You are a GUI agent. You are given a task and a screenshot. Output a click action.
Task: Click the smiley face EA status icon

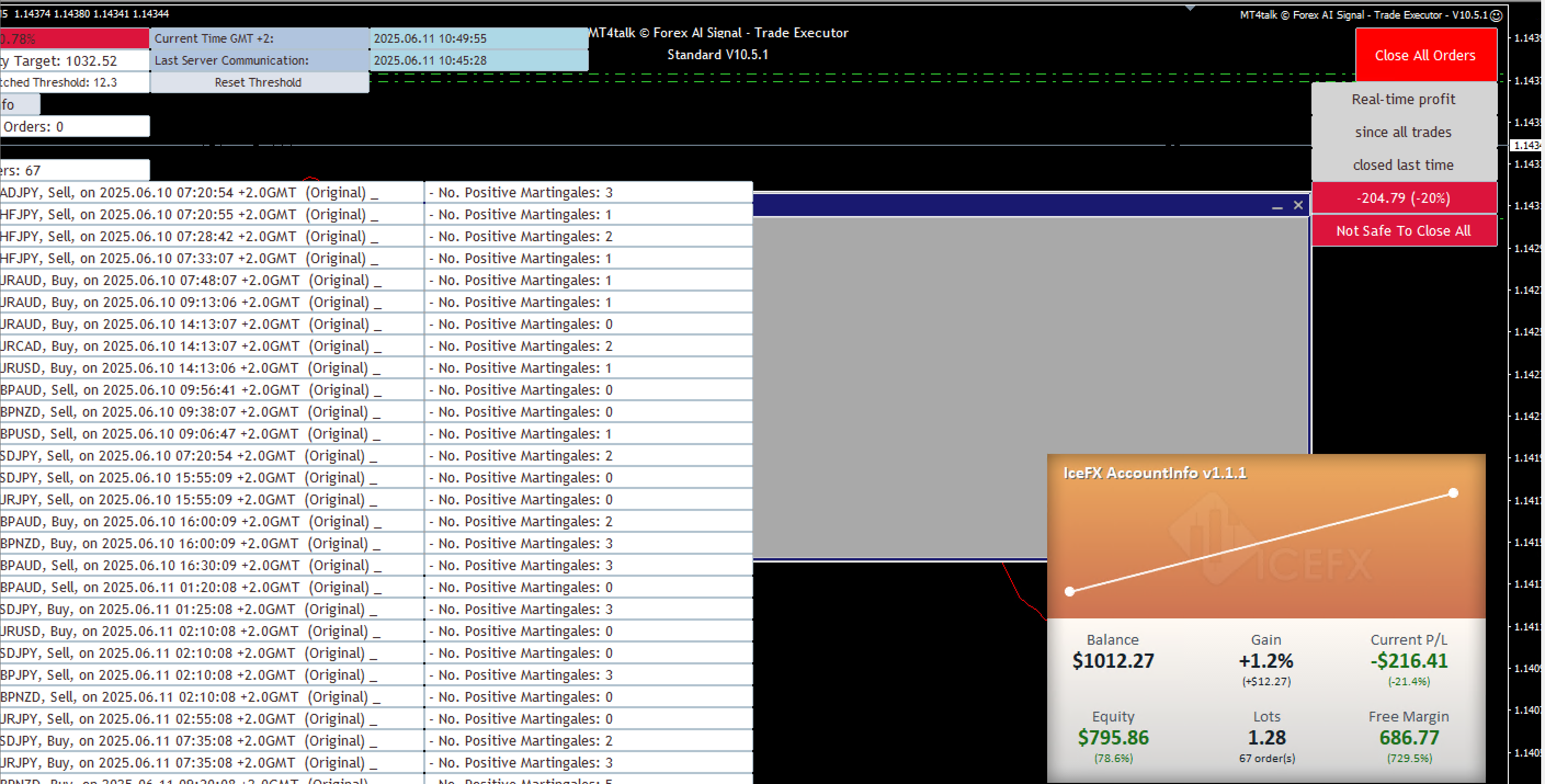click(x=1496, y=15)
